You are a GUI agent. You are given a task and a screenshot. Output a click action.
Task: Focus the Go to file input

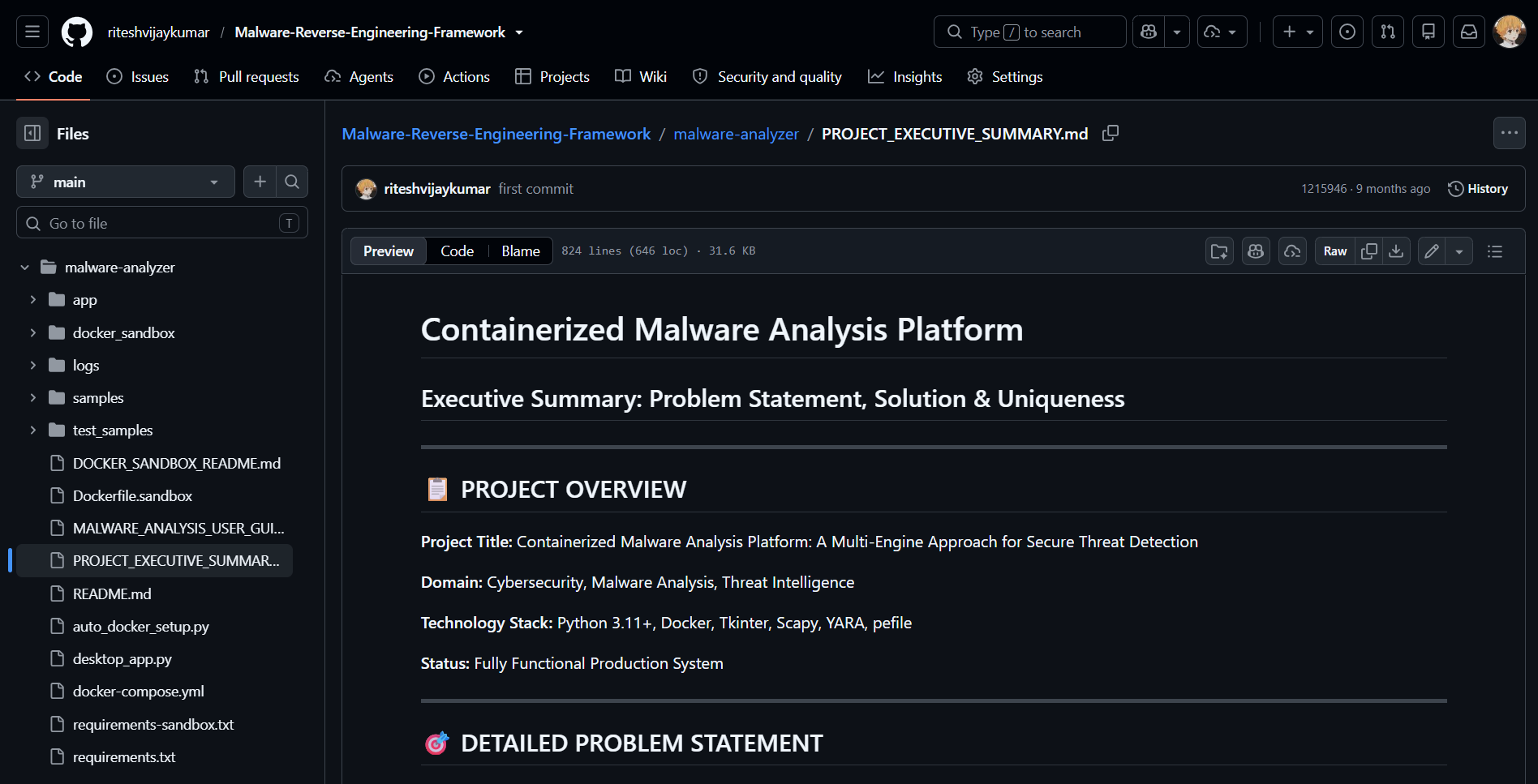(162, 223)
